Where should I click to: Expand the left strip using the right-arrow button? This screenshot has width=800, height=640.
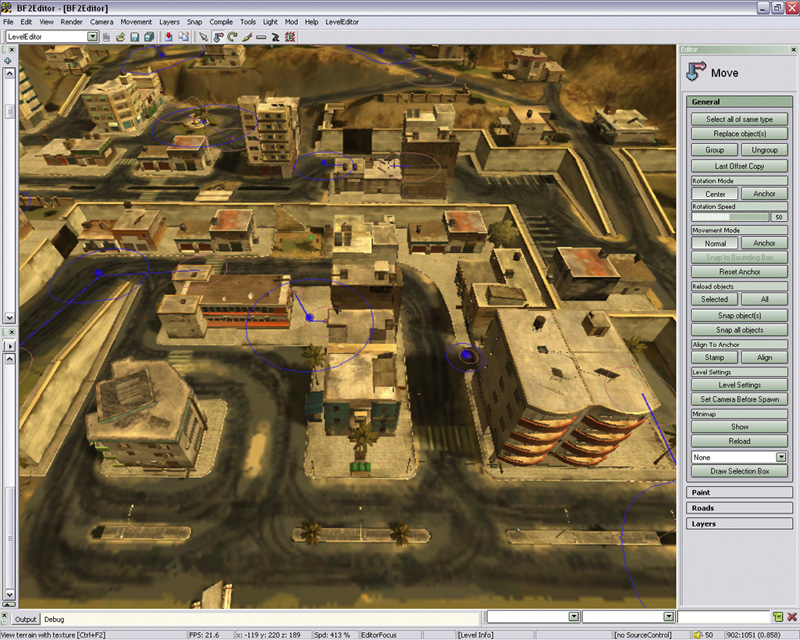[x=10, y=346]
